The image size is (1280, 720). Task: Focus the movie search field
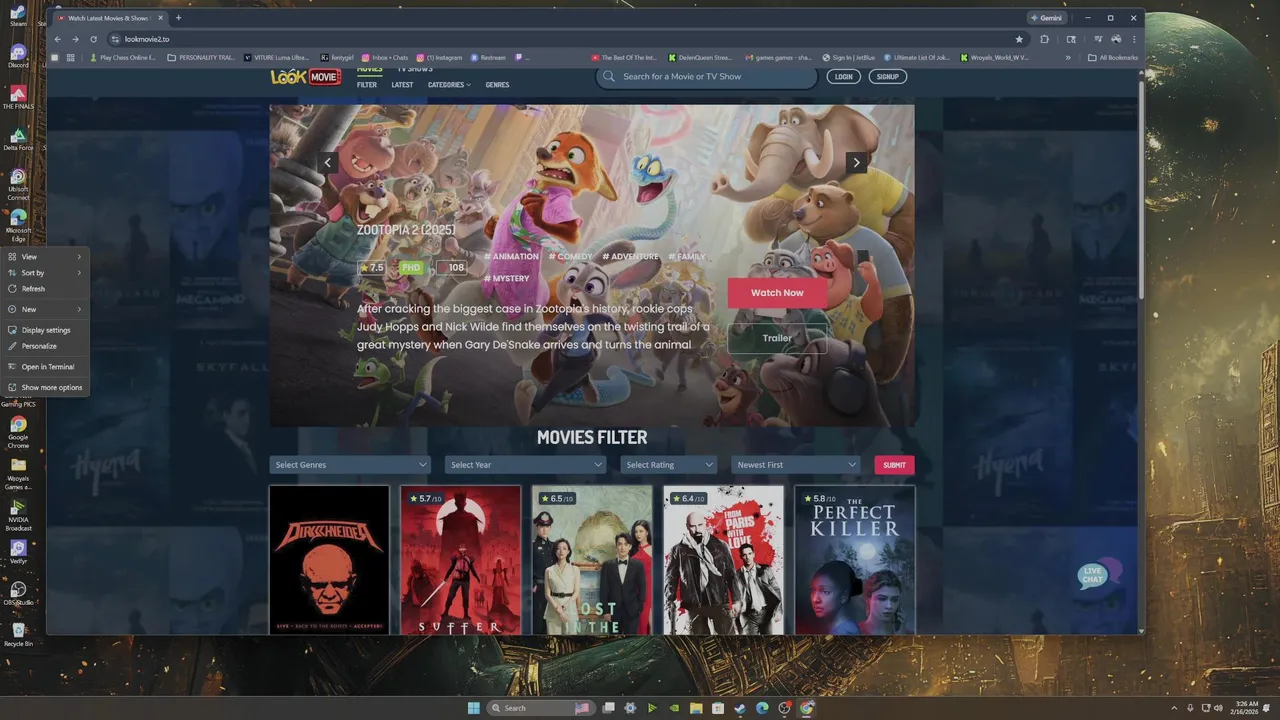coord(707,77)
